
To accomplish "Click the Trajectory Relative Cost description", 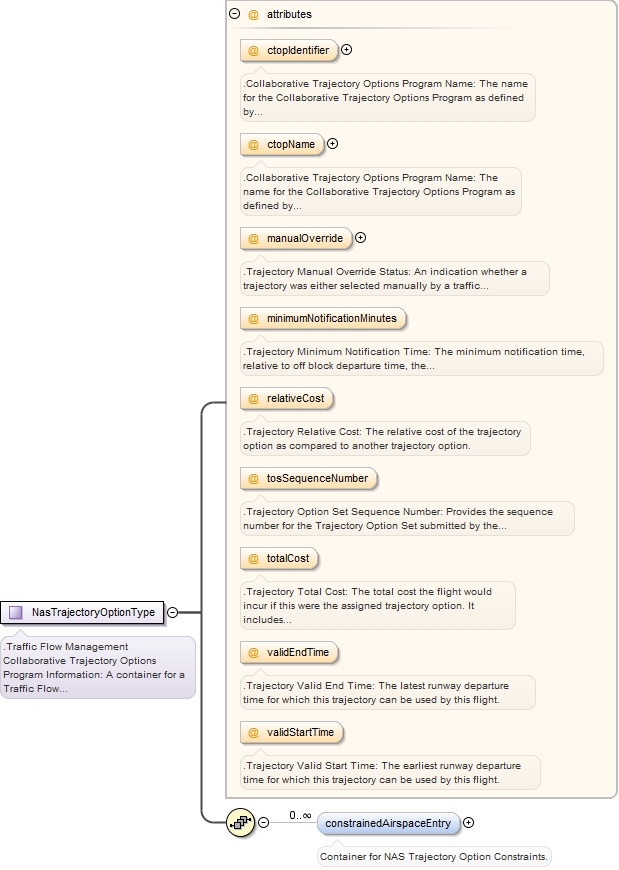I will pyautogui.click(x=385, y=438).
